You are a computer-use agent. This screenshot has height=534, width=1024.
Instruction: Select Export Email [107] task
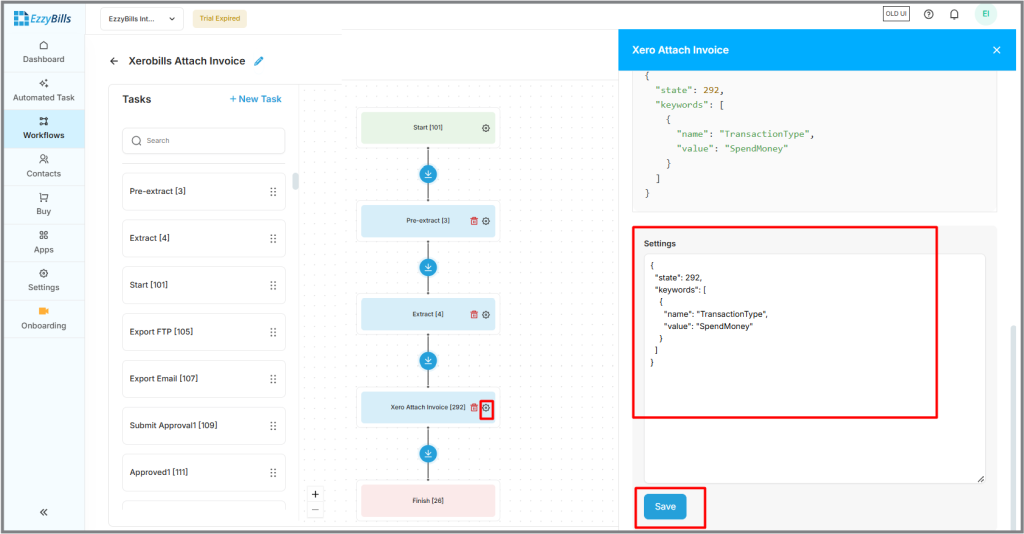[x=204, y=379]
